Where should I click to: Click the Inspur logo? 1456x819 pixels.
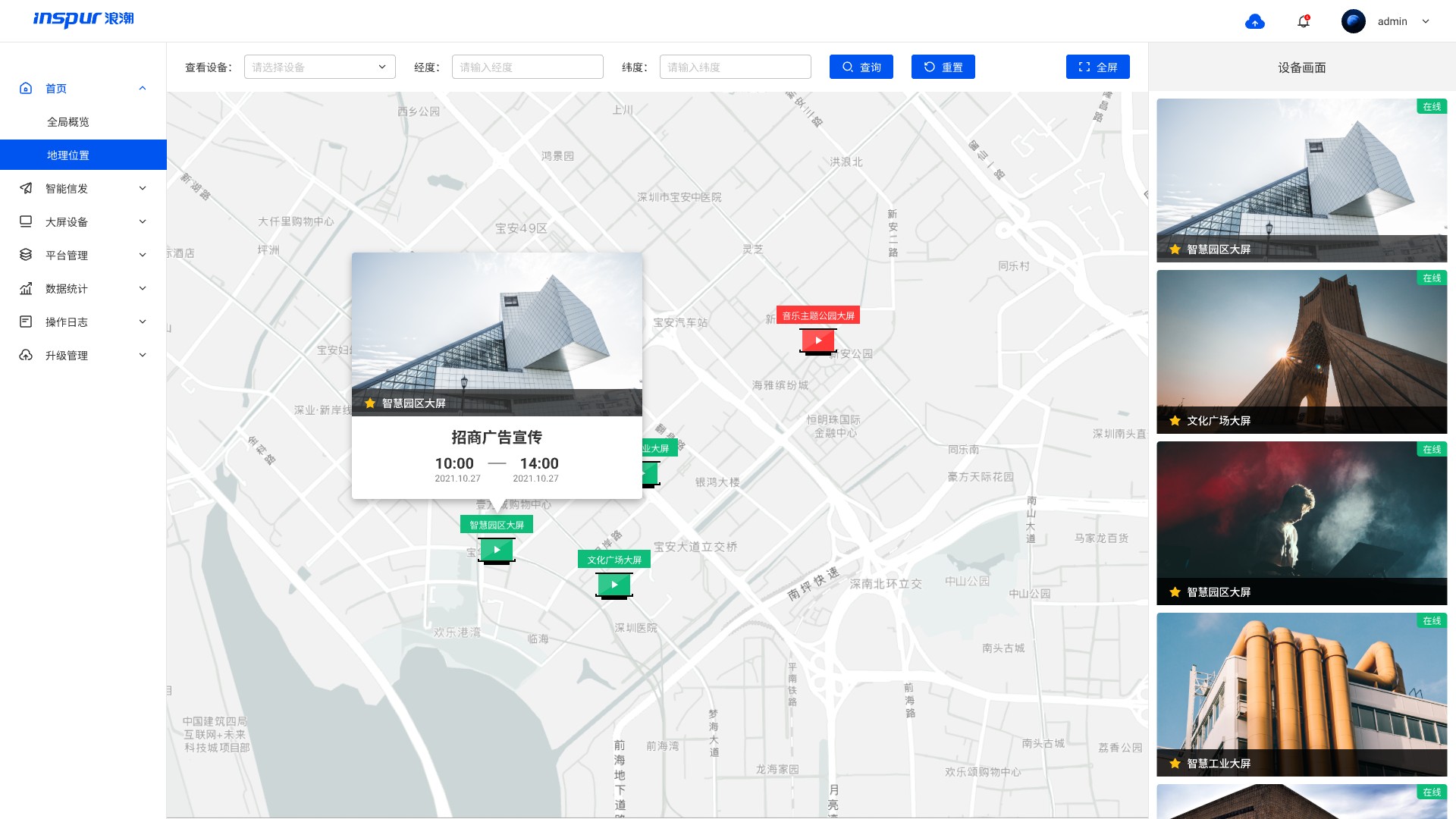83,19
